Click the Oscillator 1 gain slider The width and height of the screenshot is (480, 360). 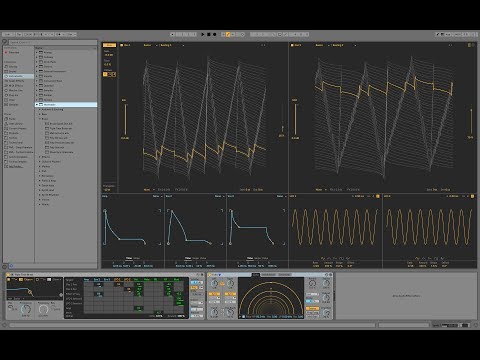[x=126, y=119]
